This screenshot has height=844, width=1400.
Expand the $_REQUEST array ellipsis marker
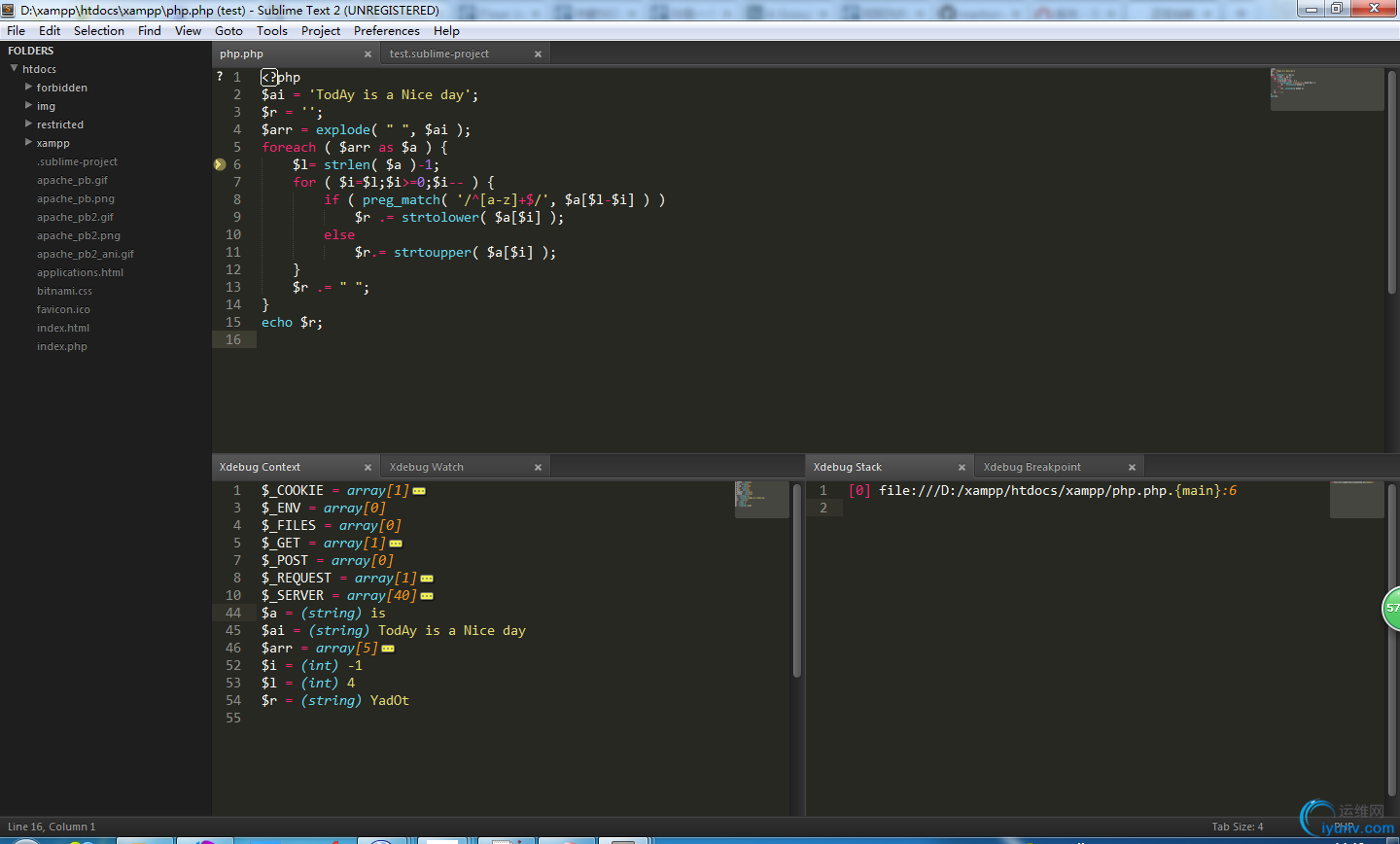point(427,579)
